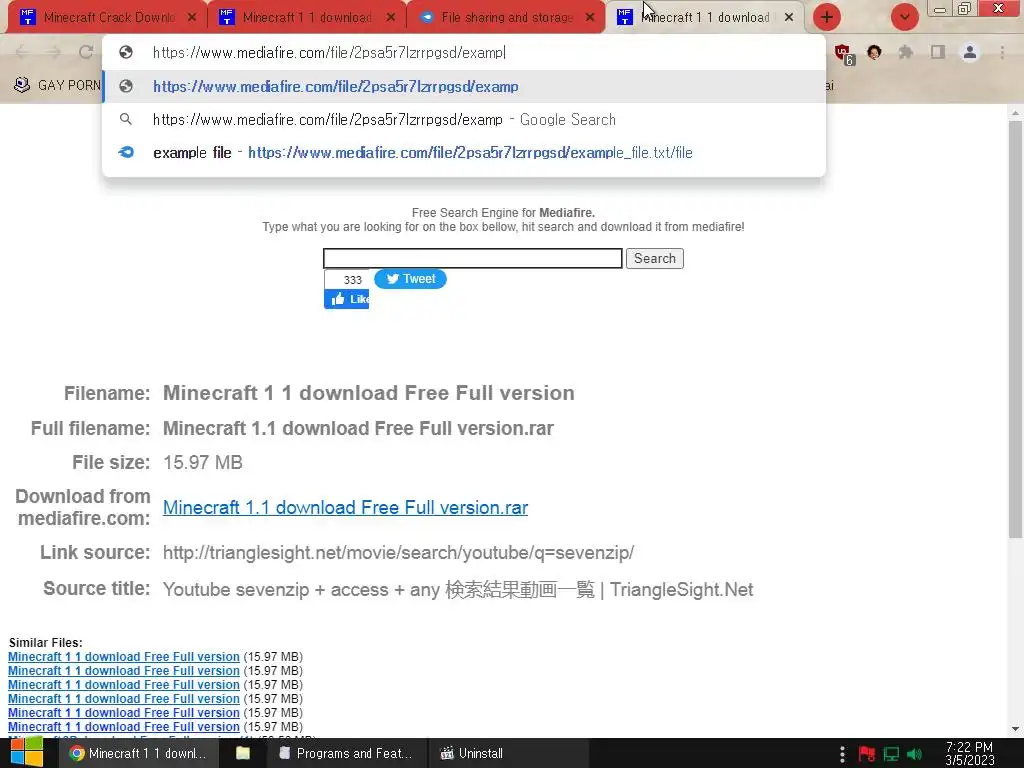
Task: Show hidden tray icons dots
Action: tap(842, 754)
